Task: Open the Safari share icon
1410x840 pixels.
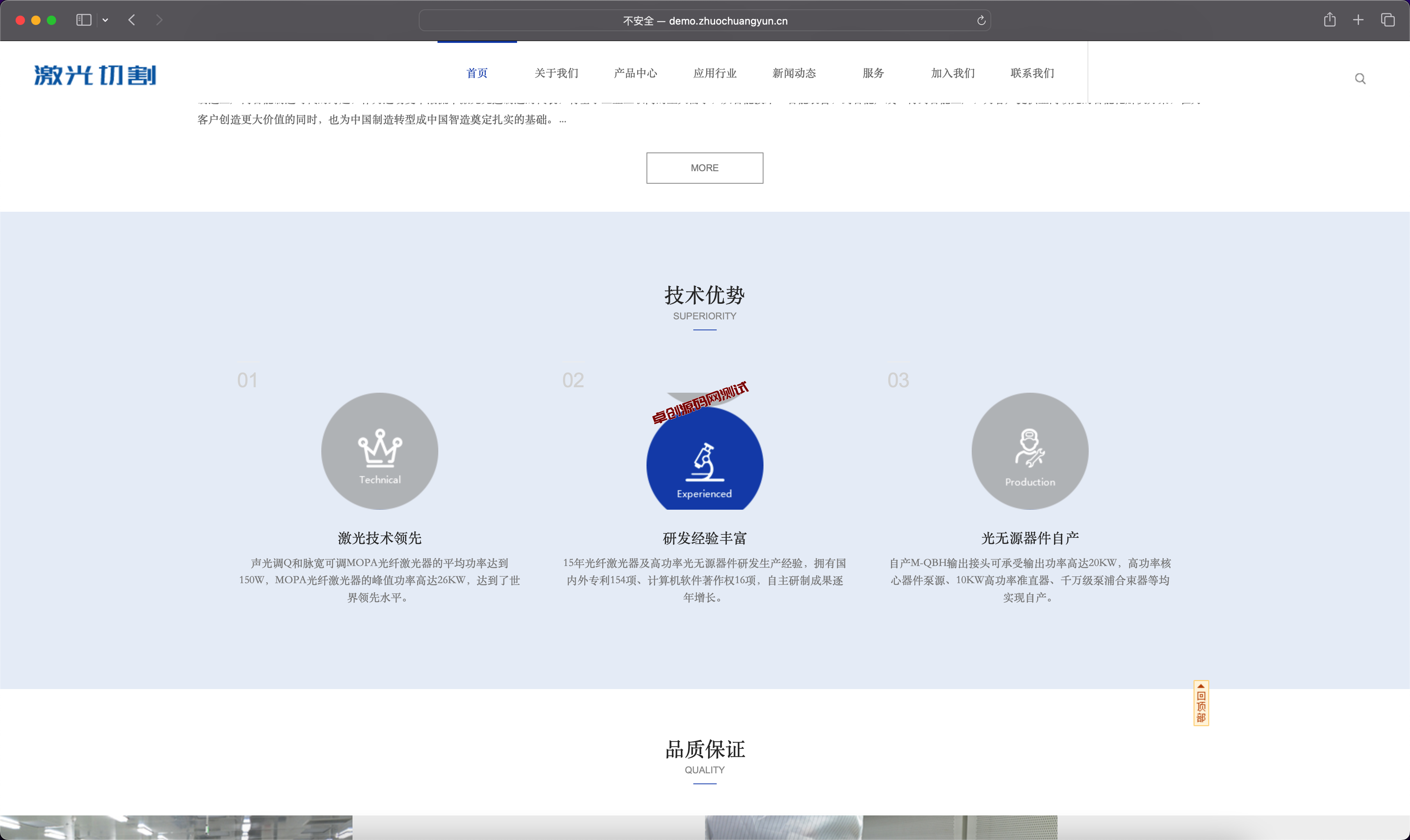Action: [x=1330, y=20]
